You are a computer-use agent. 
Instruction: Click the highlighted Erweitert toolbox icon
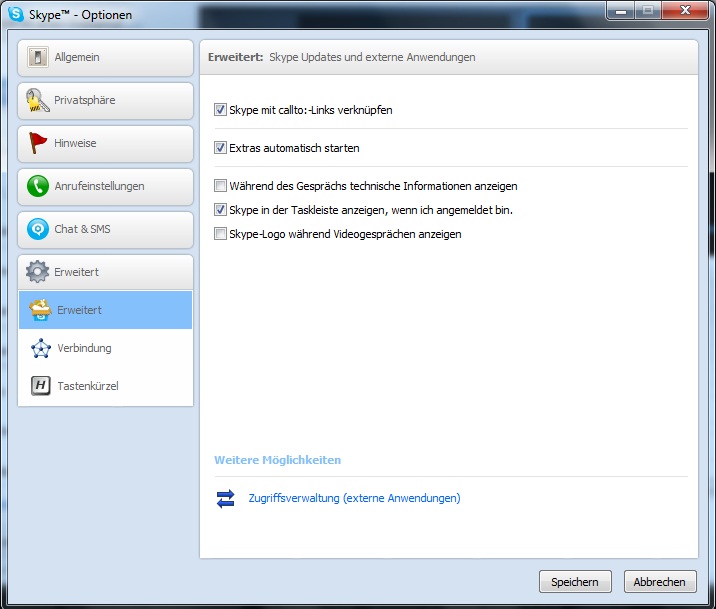pyautogui.click(x=40, y=310)
